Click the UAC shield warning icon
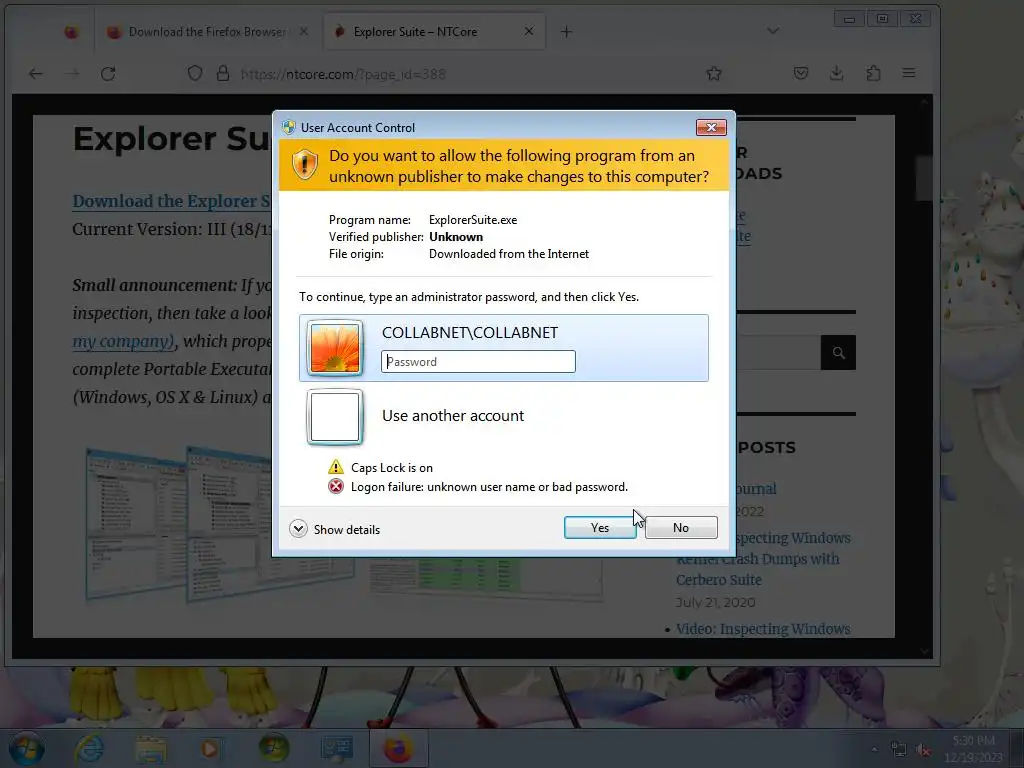Screen dimensions: 1024x768 [304, 165]
